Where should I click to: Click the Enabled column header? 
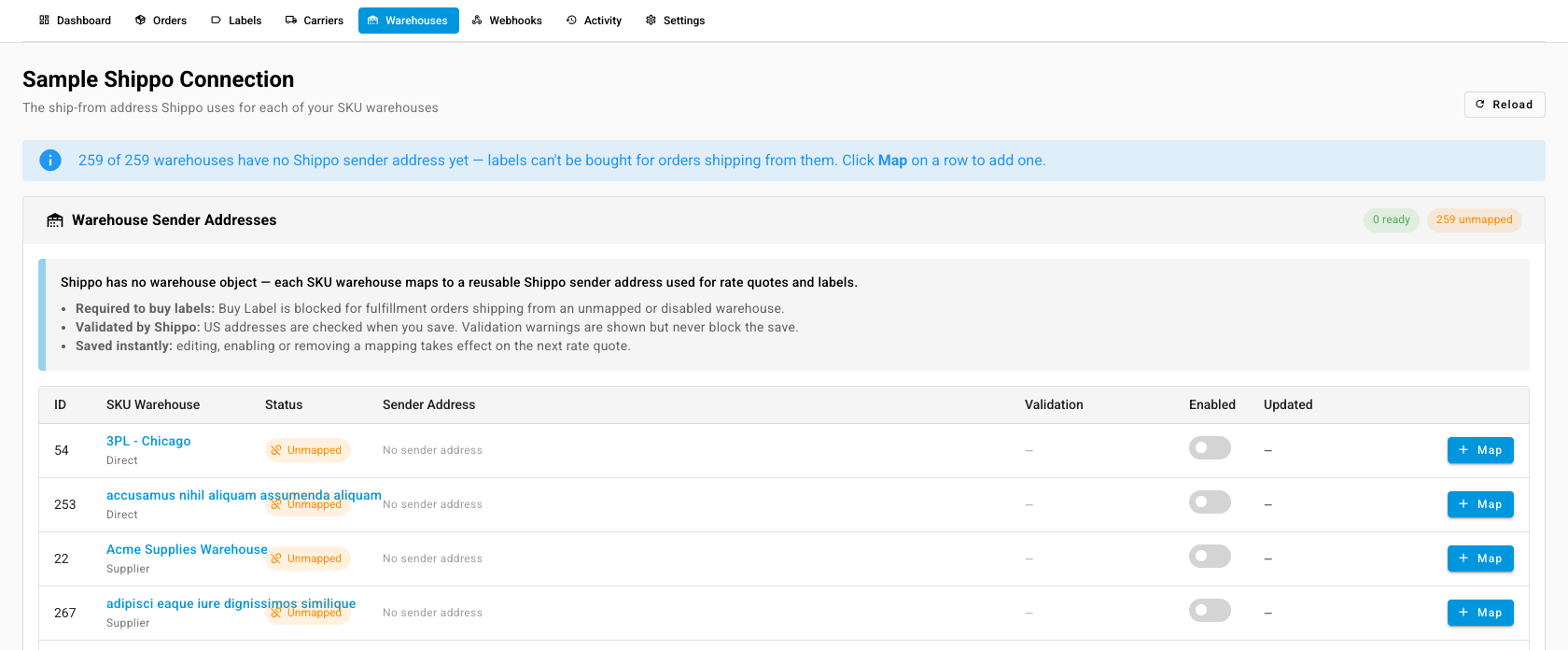[x=1211, y=404]
